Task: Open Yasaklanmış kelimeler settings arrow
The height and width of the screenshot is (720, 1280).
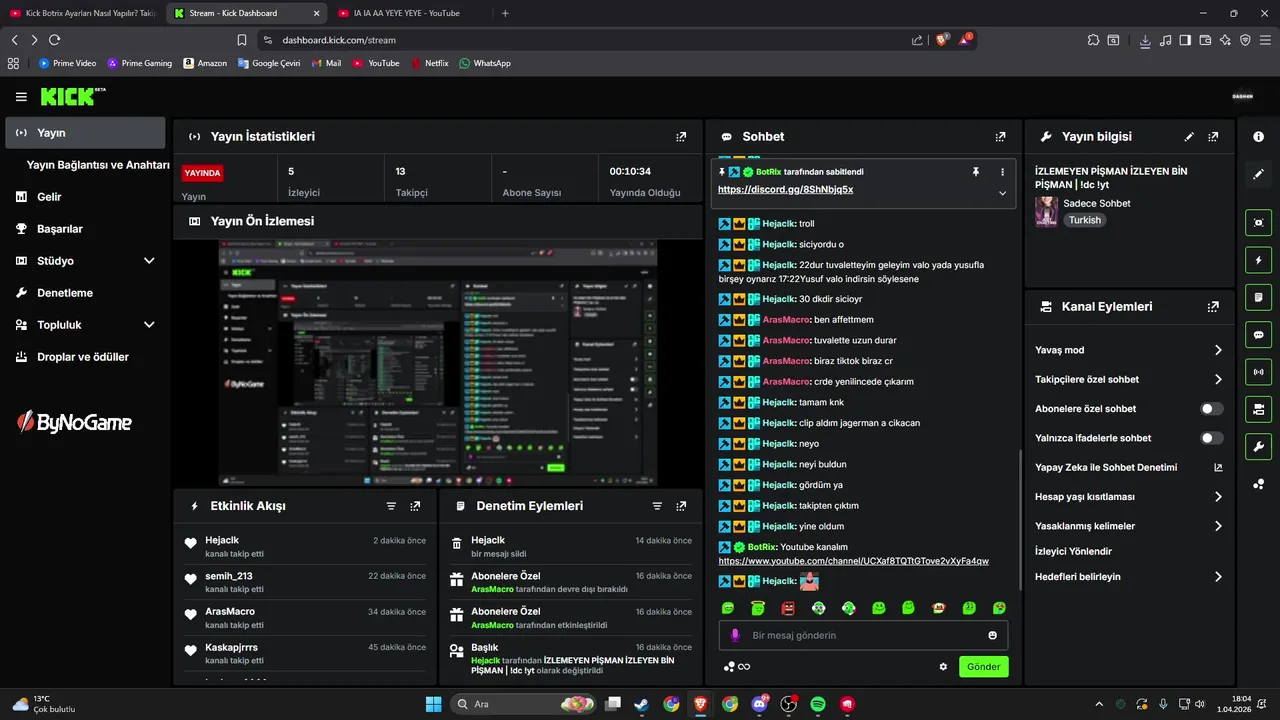Action: click(x=1218, y=526)
